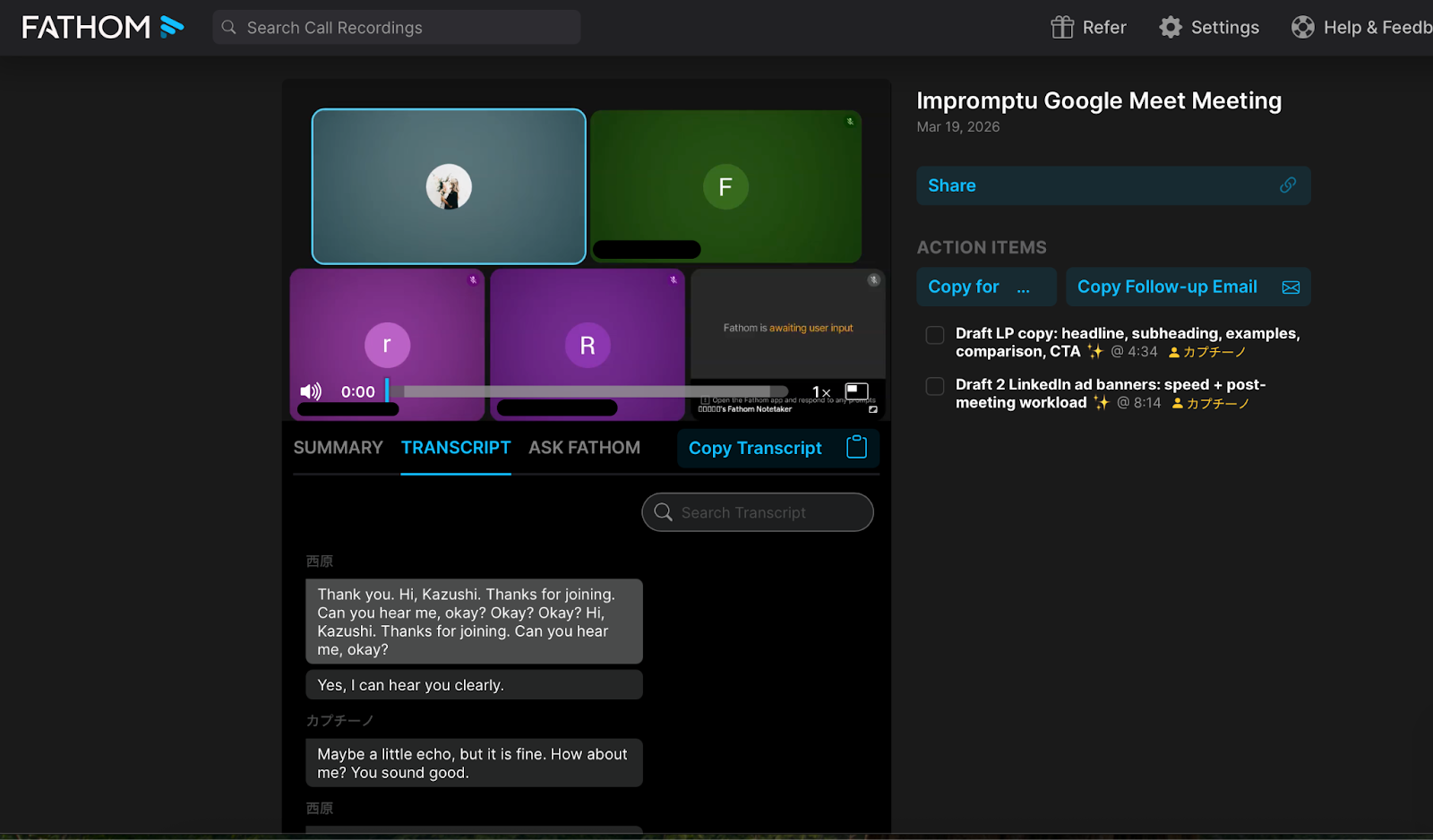The image size is (1433, 840).
Task: Change the 1x playback speed
Action: click(820, 392)
